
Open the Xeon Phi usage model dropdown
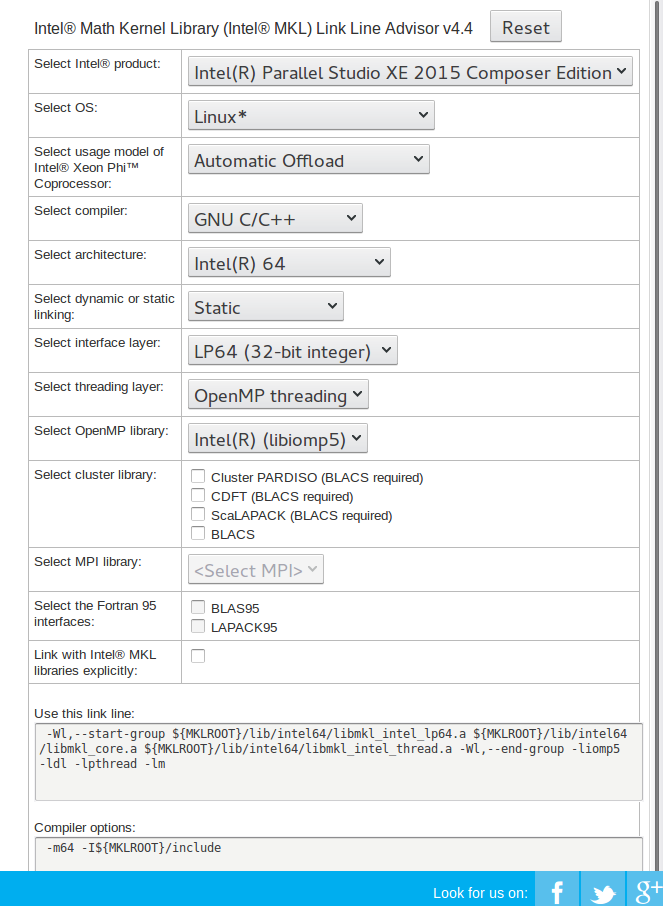tap(309, 159)
